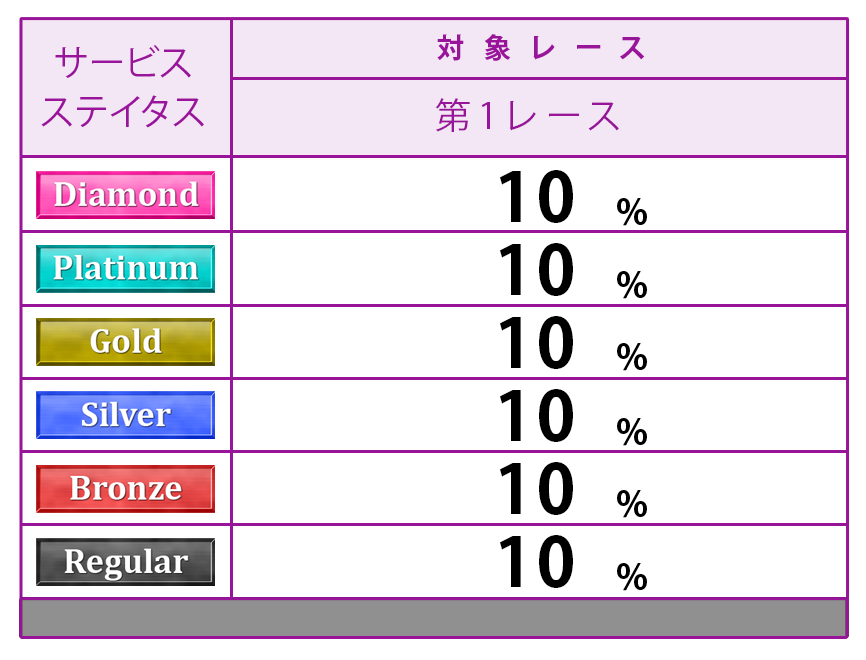
Task: Click the gray bar below the table
Action: click(433, 617)
